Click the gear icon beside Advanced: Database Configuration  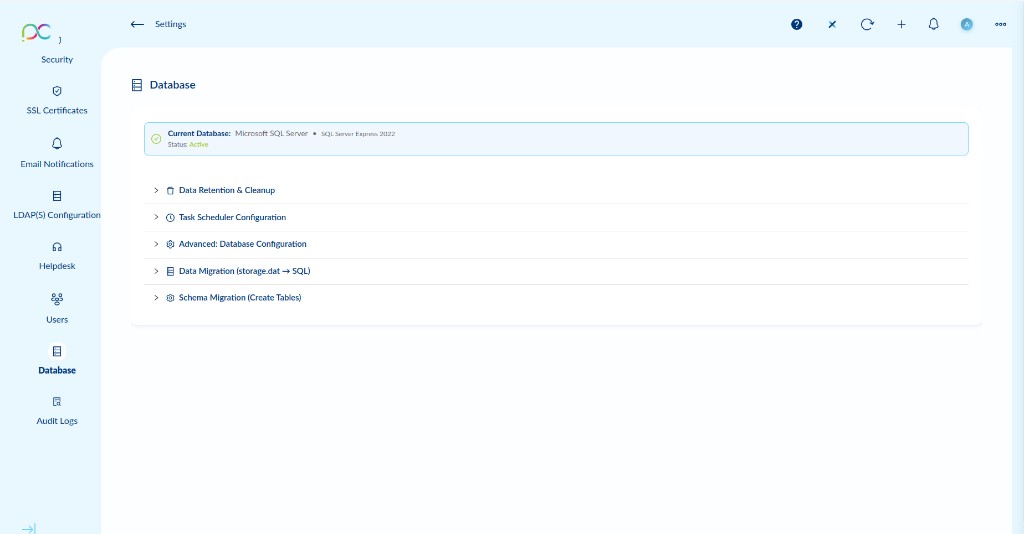[x=170, y=244]
